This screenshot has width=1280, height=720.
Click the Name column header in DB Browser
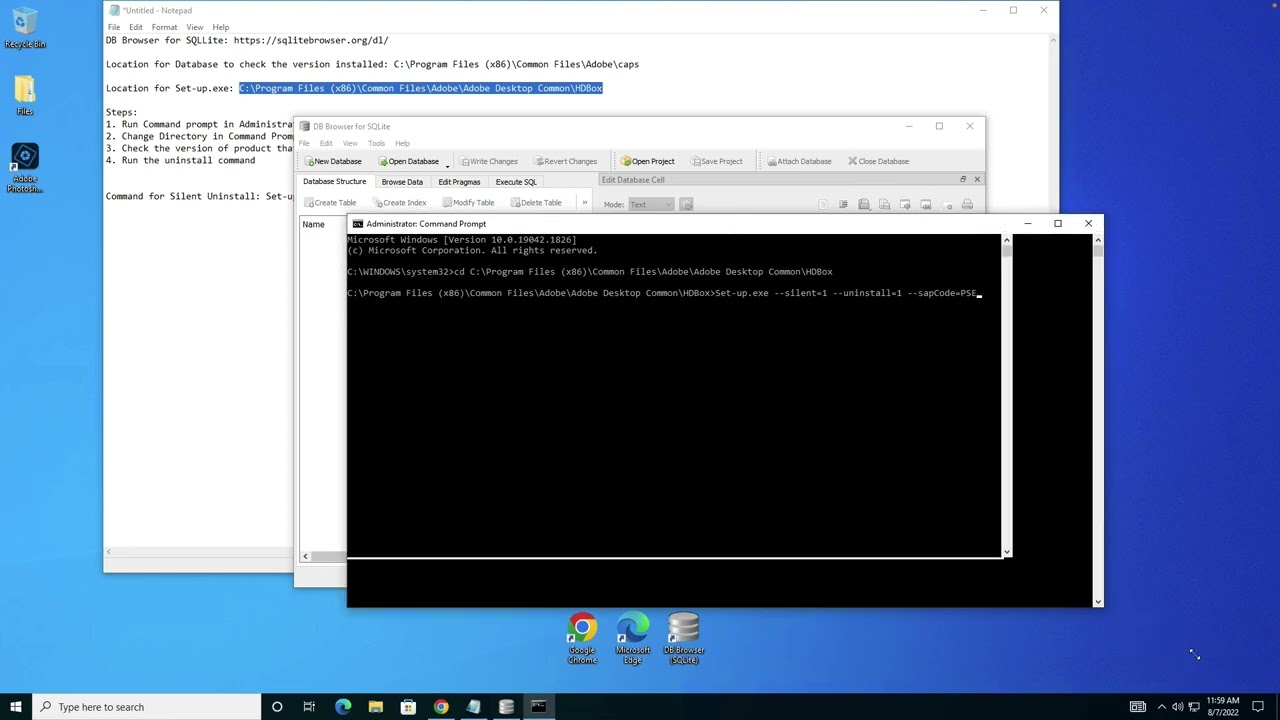click(313, 224)
